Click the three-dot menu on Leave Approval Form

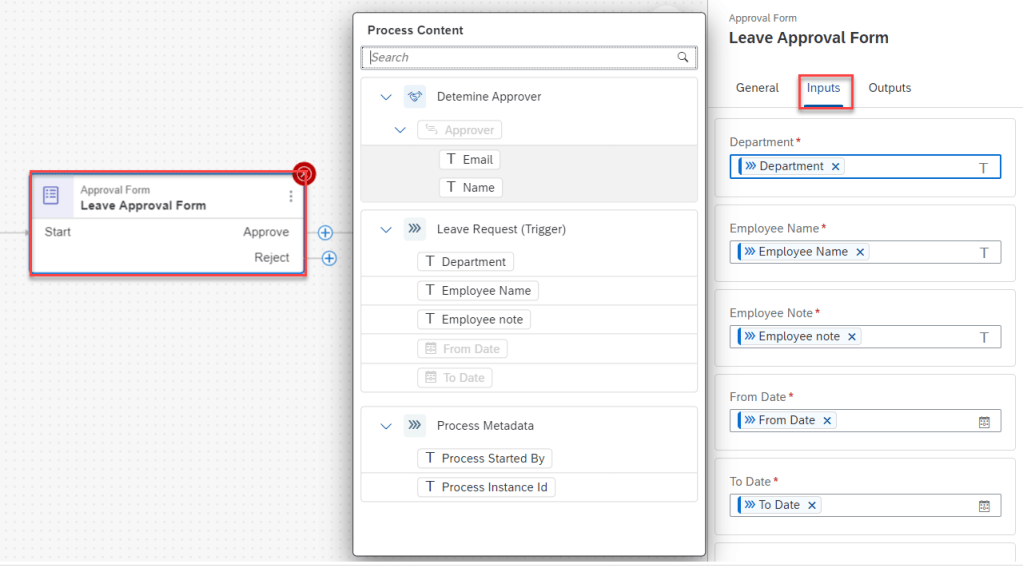coord(291,197)
